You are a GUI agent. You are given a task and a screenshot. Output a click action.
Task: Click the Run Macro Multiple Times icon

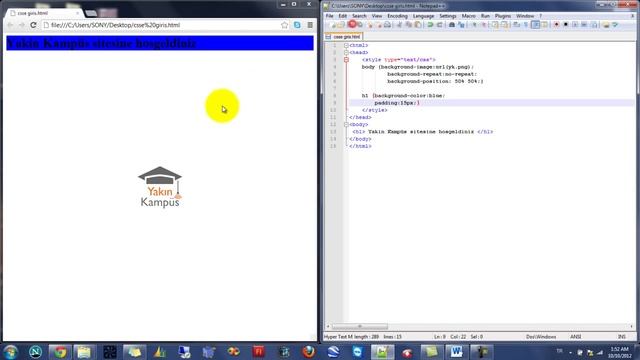tap(584, 25)
